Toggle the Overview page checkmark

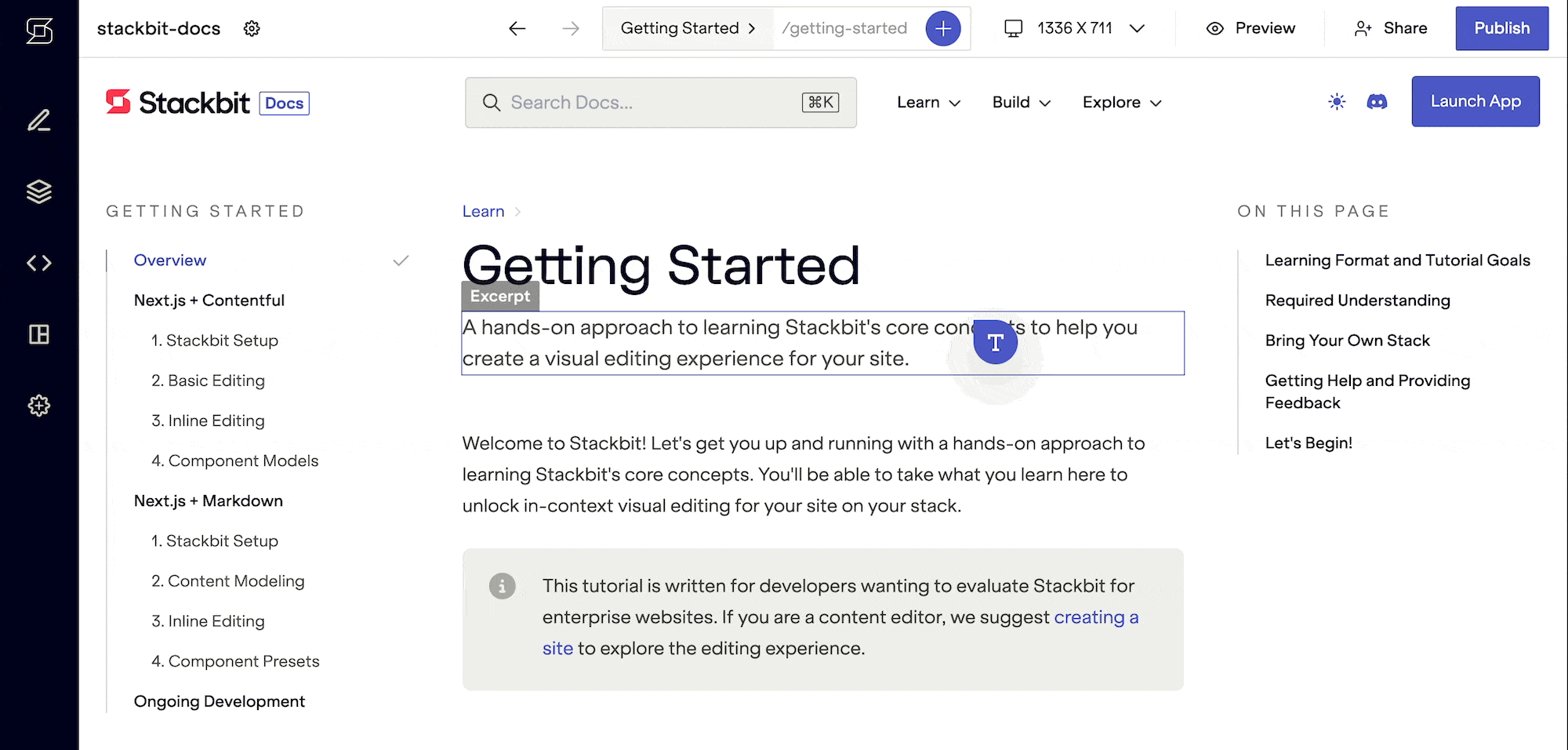pyautogui.click(x=401, y=260)
